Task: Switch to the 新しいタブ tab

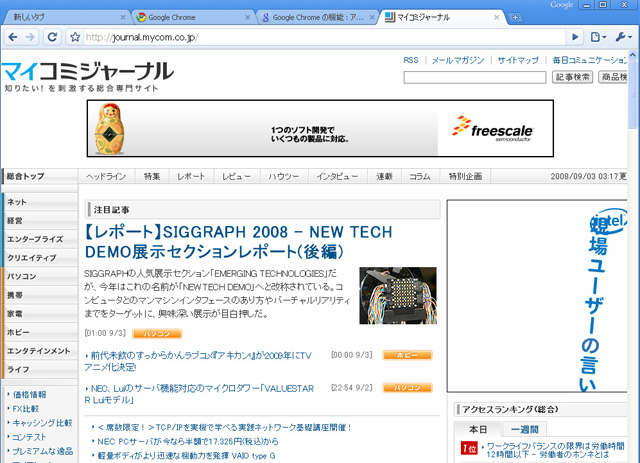Action: [x=65, y=17]
